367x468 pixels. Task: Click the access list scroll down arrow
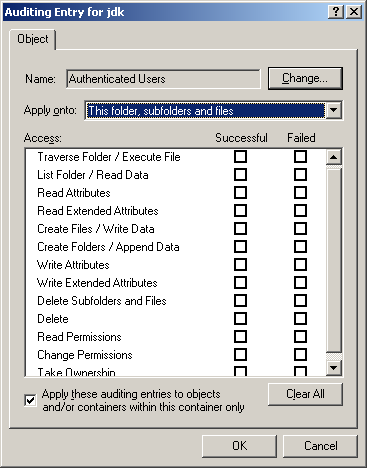[x=334, y=368]
